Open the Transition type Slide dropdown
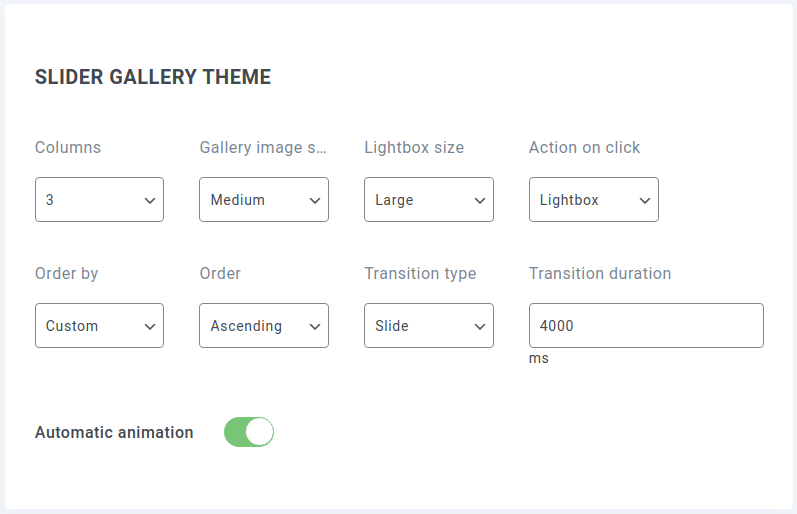Viewport: 797px width, 514px height. click(x=428, y=326)
